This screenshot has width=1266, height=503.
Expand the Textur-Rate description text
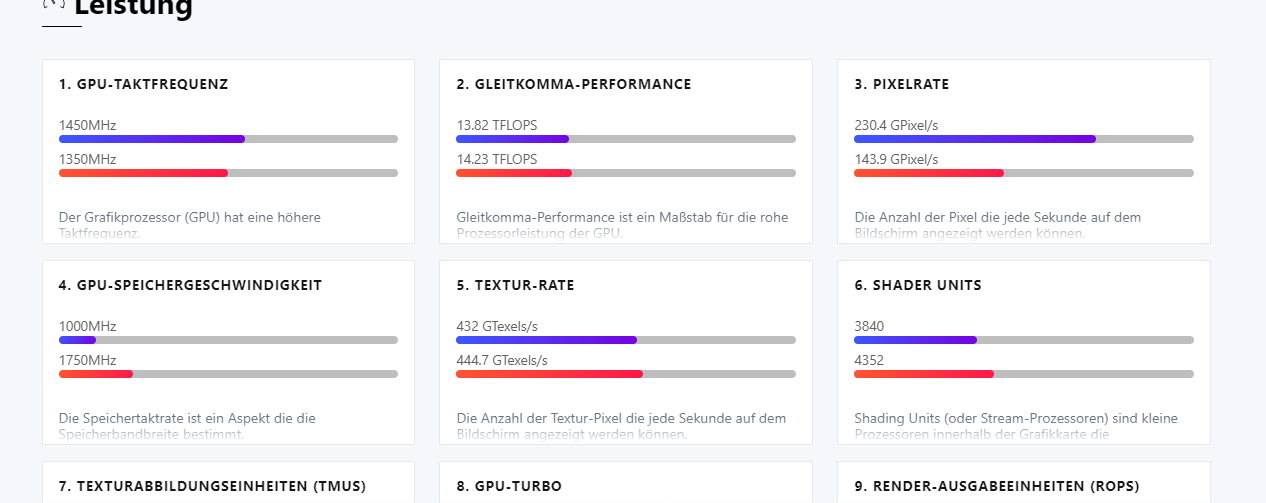621,426
